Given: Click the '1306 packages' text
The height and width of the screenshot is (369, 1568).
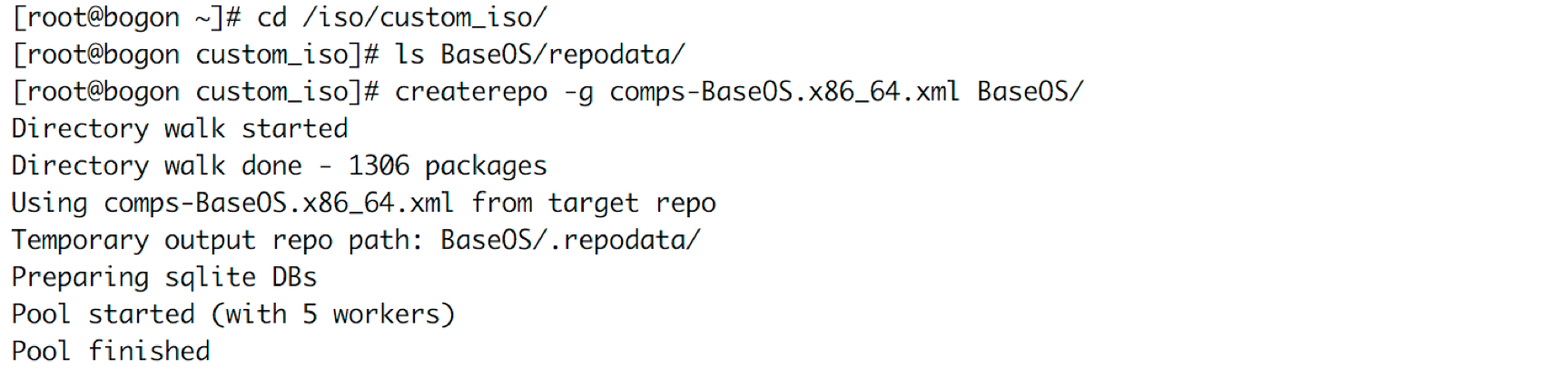Looking at the screenshot, I should [448, 166].
